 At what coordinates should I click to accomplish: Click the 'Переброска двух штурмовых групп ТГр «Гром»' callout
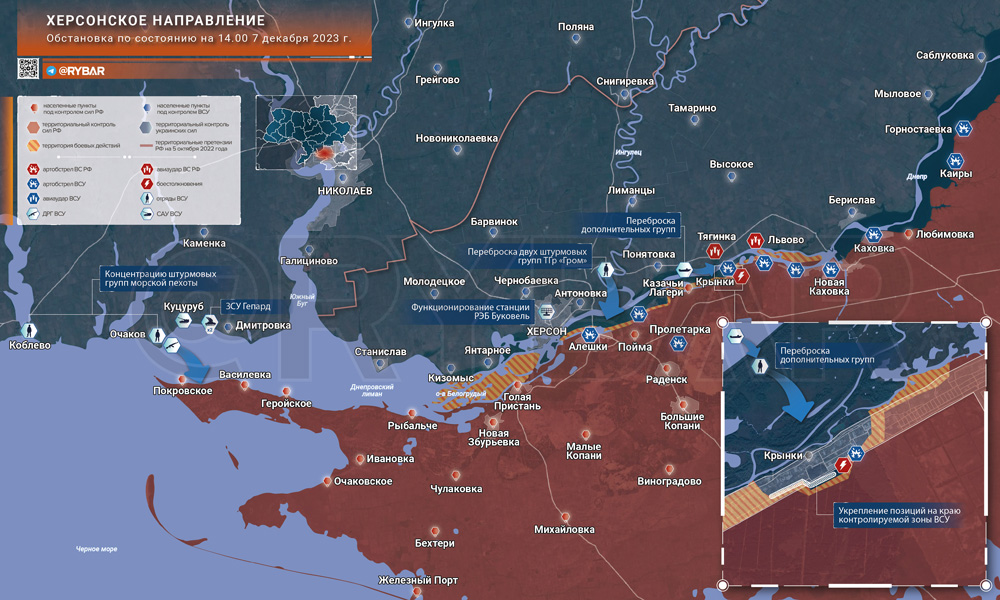[x=527, y=256]
